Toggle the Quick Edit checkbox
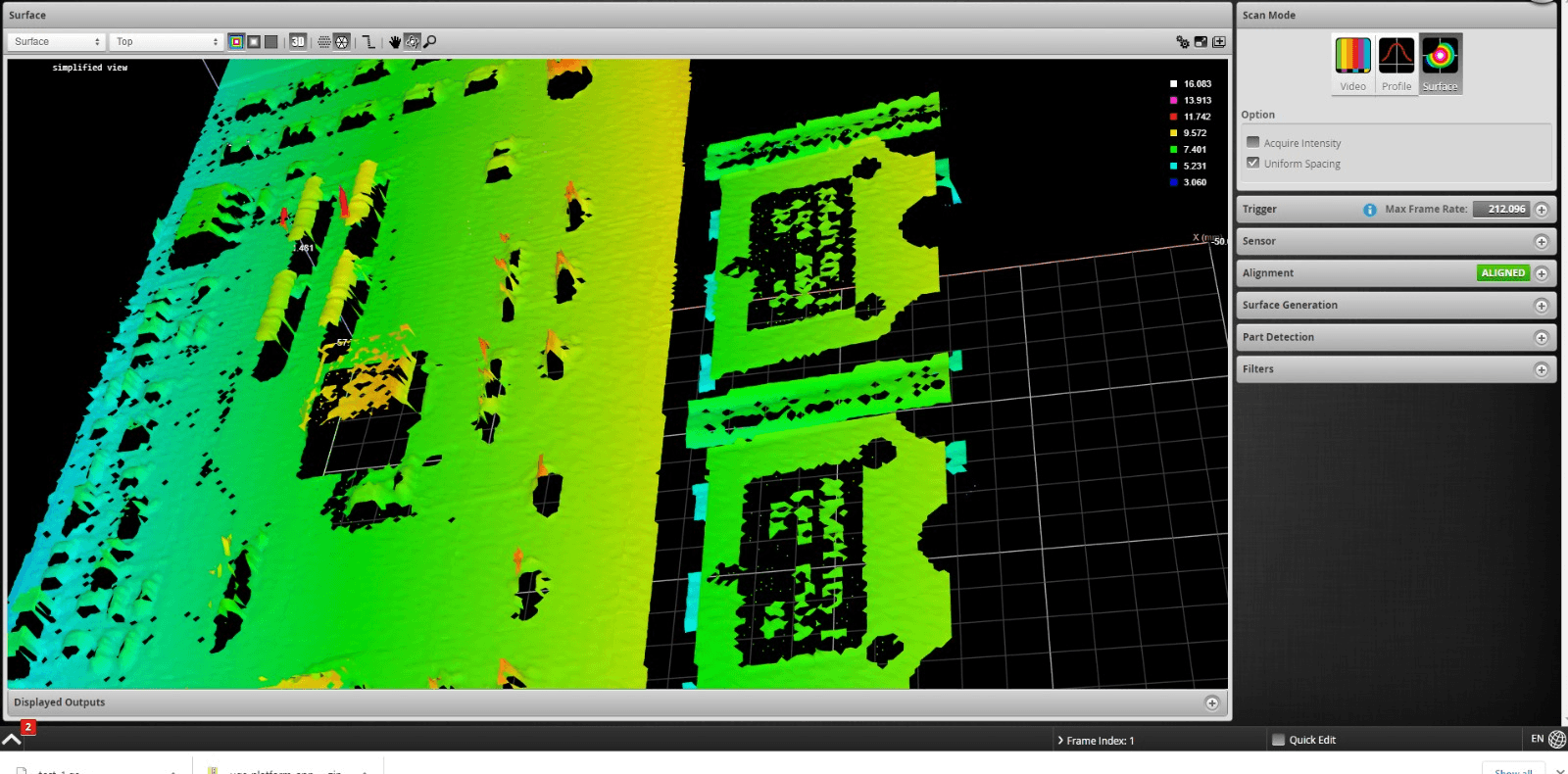 [1278, 740]
